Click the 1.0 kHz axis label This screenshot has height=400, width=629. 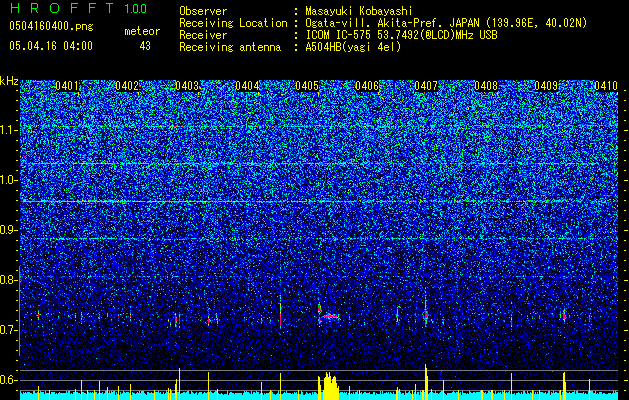8,180
